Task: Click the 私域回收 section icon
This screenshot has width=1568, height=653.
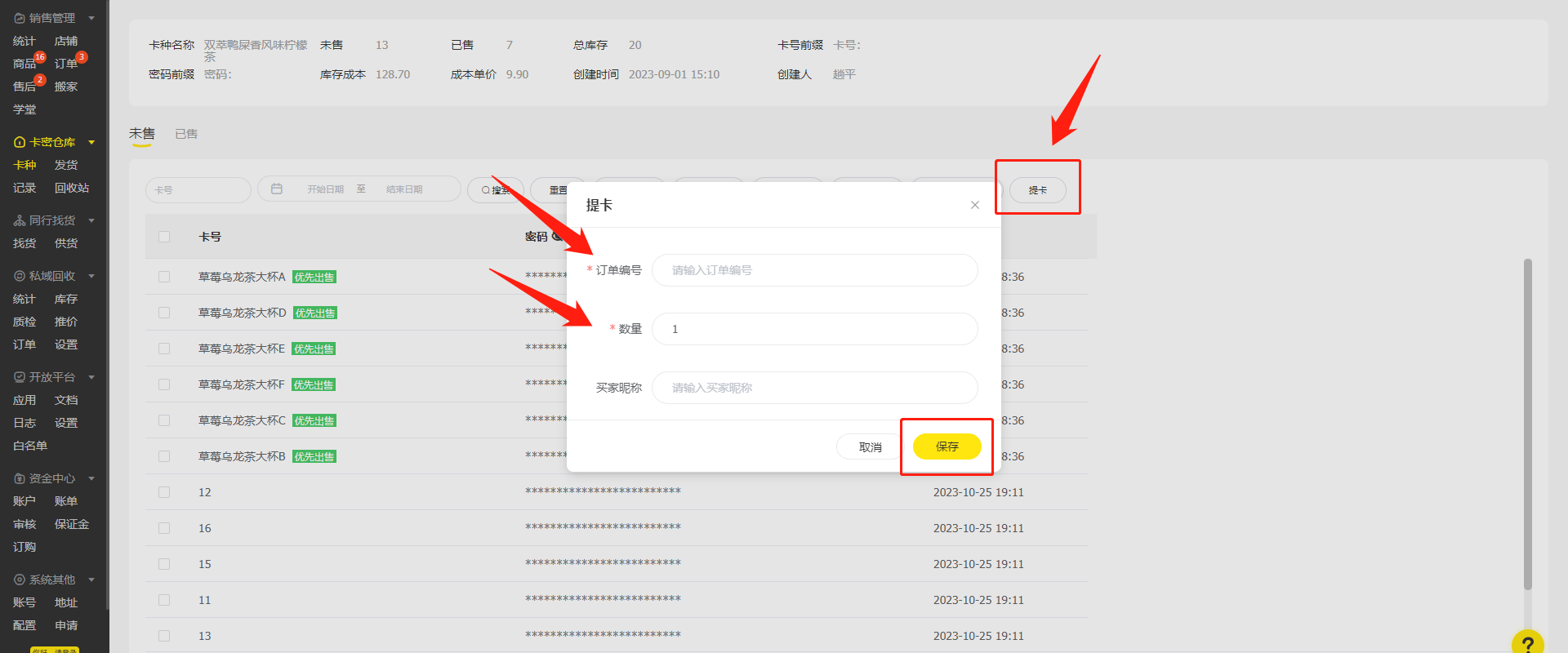Action: coord(20,276)
